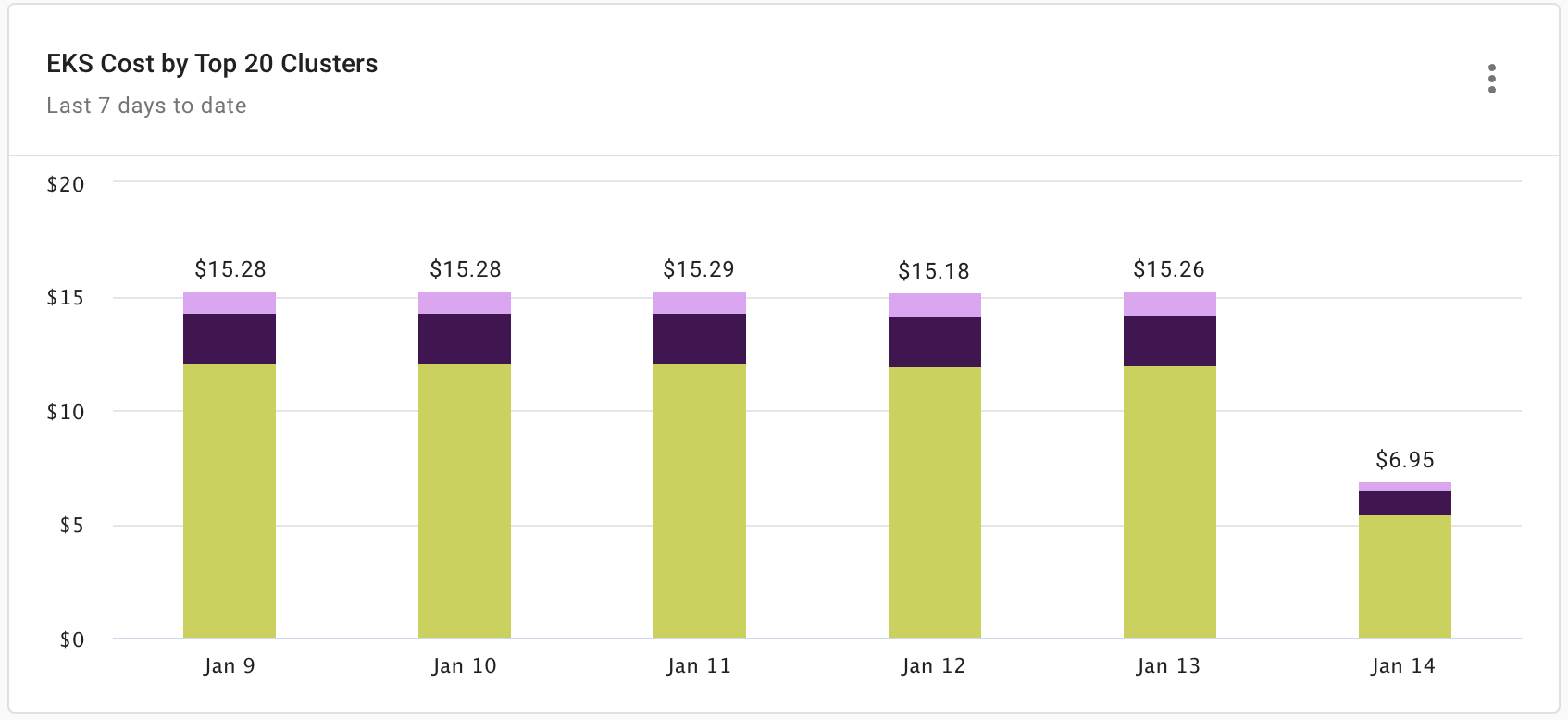Select the light purple segment of Jan 12 bar
Image resolution: width=1568 pixels, height=720 pixels.
[x=935, y=305]
